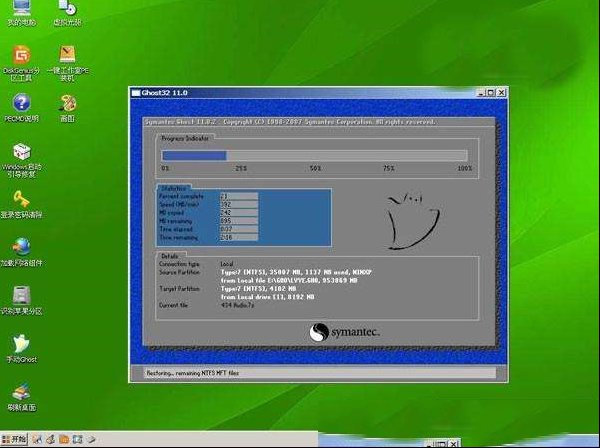Click the Speed (MB/min) value 392

(x=239, y=204)
